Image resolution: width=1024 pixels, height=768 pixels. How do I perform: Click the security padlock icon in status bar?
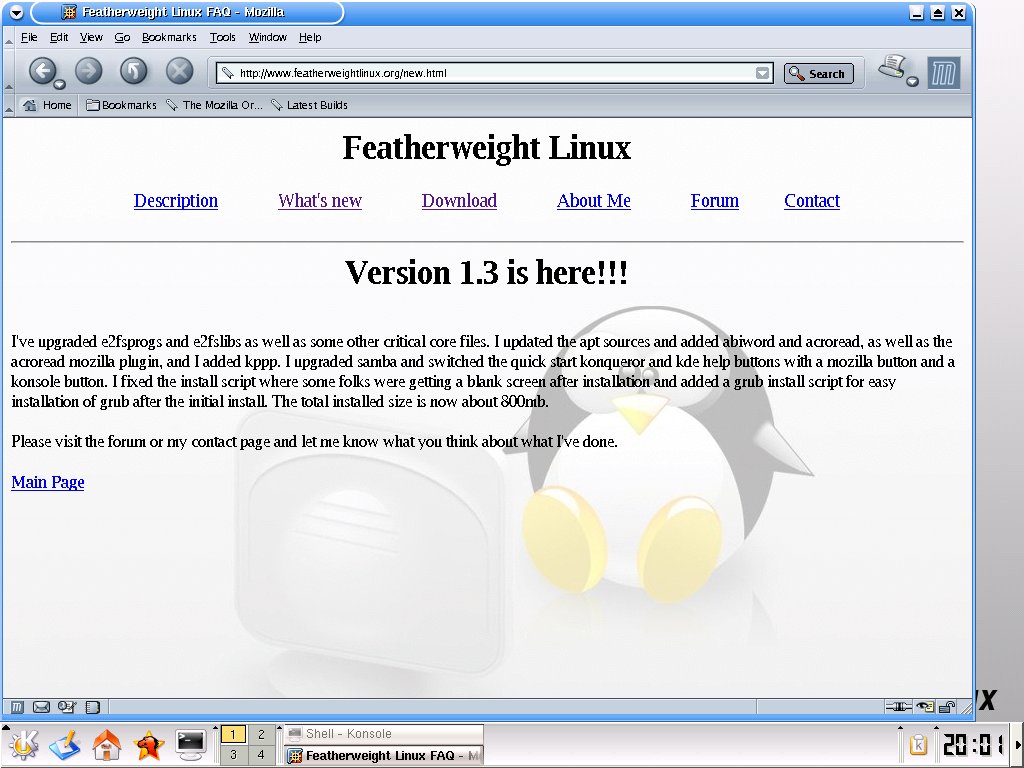click(946, 707)
